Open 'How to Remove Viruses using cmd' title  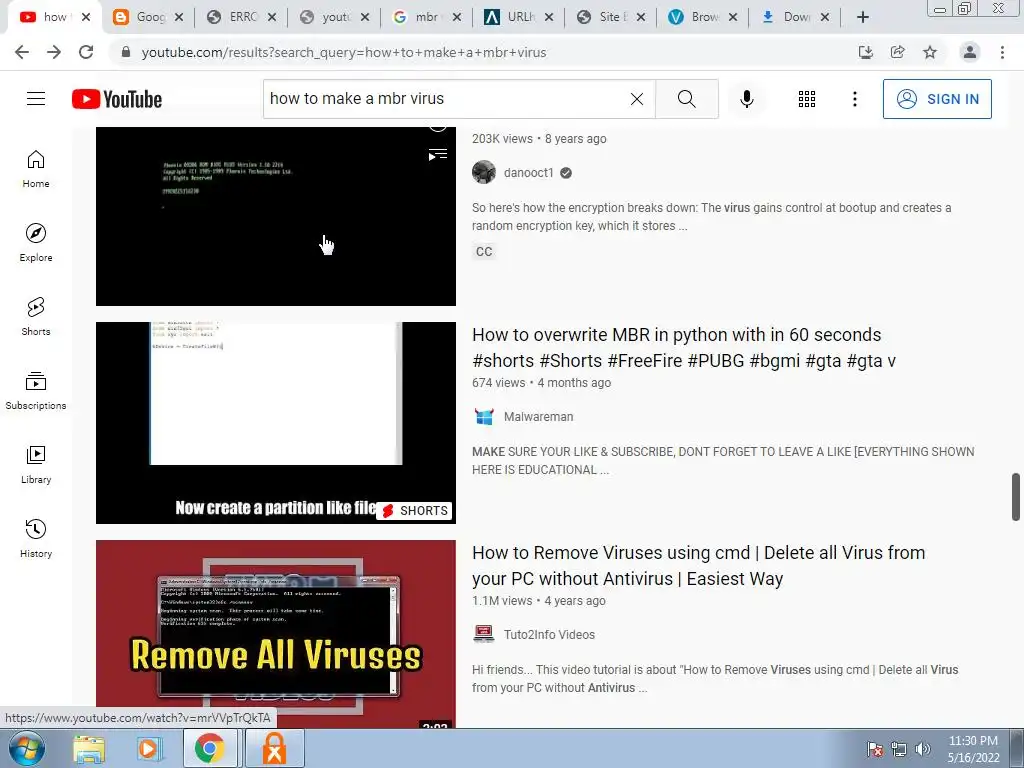point(698,566)
